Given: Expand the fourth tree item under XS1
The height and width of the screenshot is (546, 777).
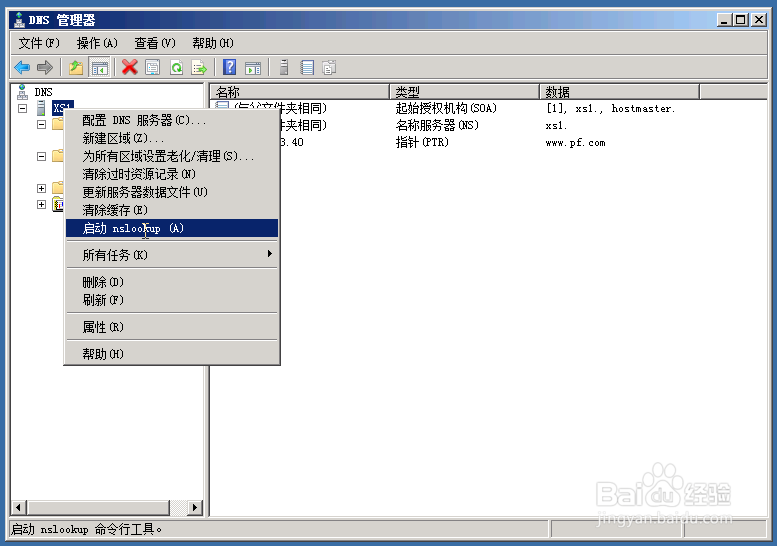Looking at the screenshot, I should tap(42, 204).
